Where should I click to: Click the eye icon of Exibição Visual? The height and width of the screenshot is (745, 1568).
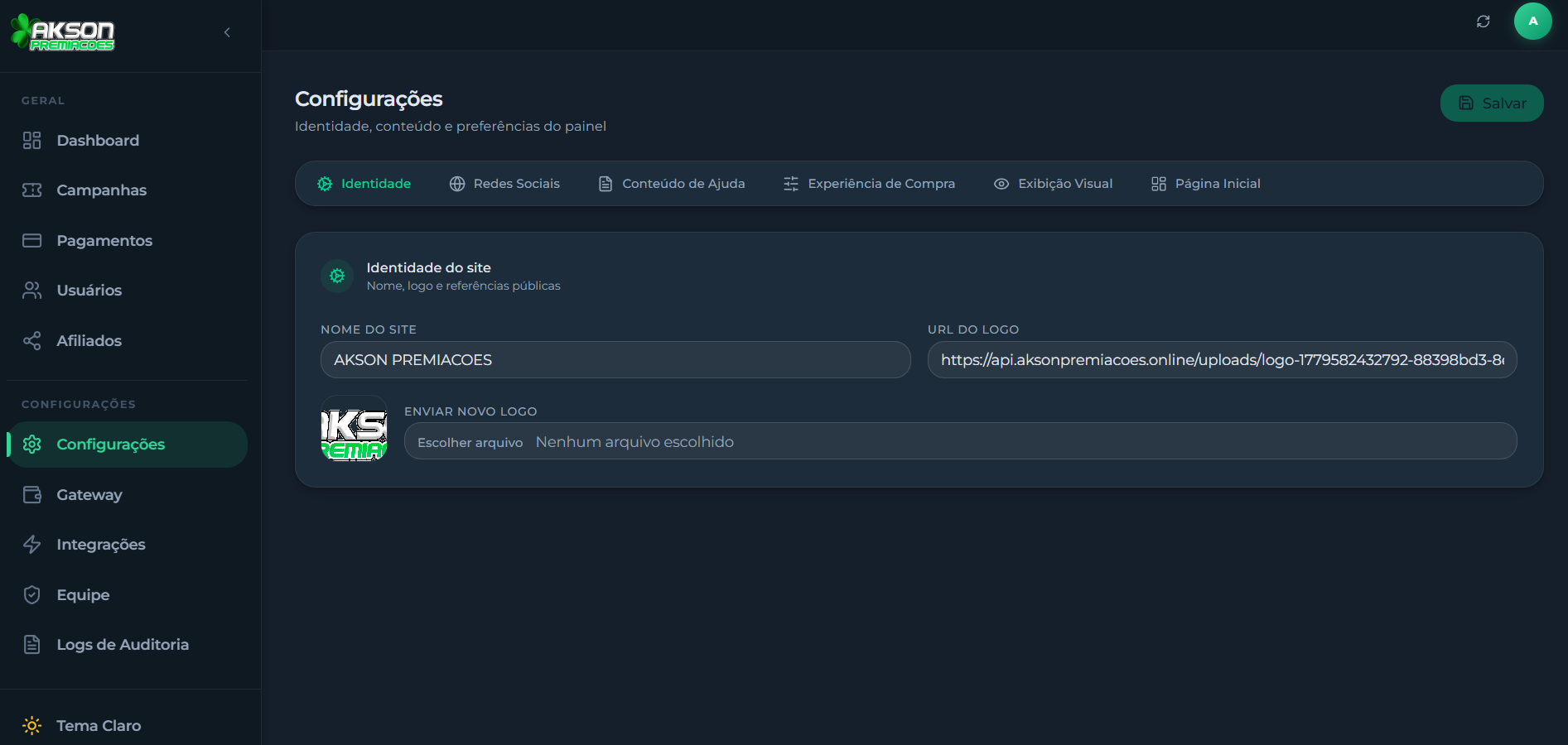[1001, 184]
